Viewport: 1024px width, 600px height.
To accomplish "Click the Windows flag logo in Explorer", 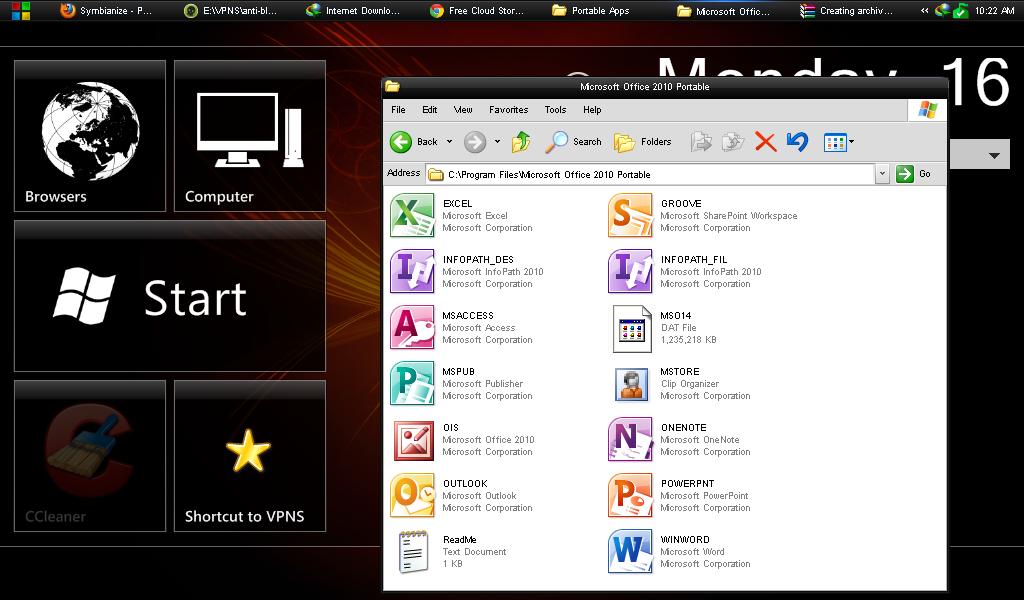I will click(x=927, y=110).
